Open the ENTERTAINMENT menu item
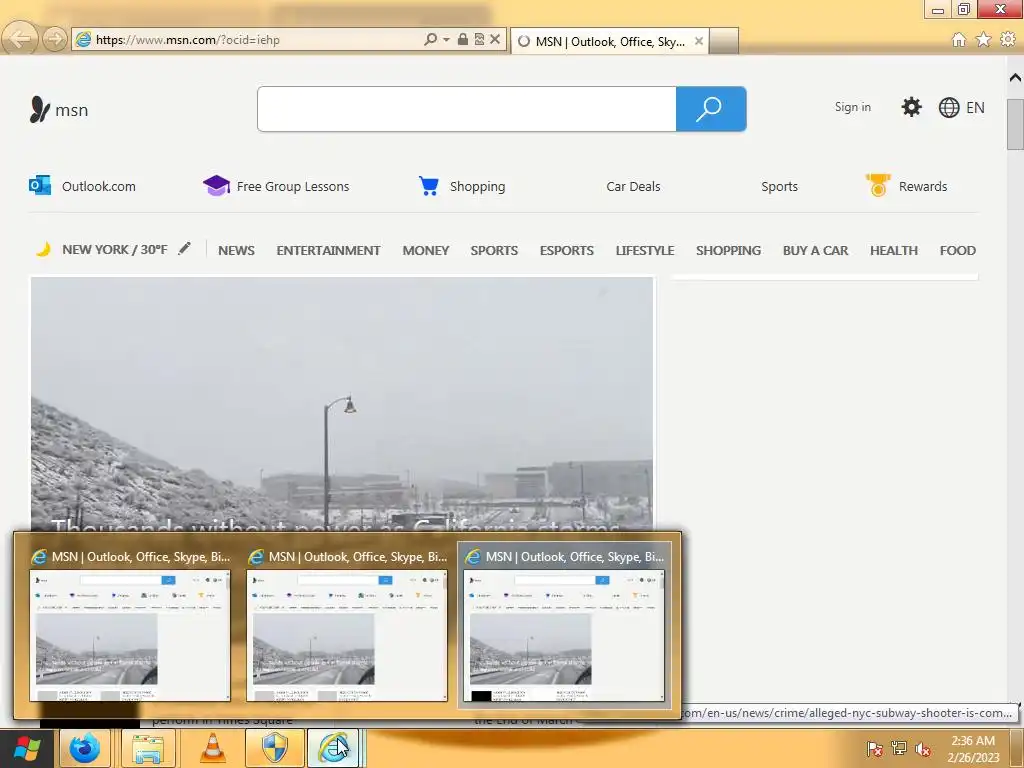The image size is (1024, 768). pyautogui.click(x=328, y=251)
